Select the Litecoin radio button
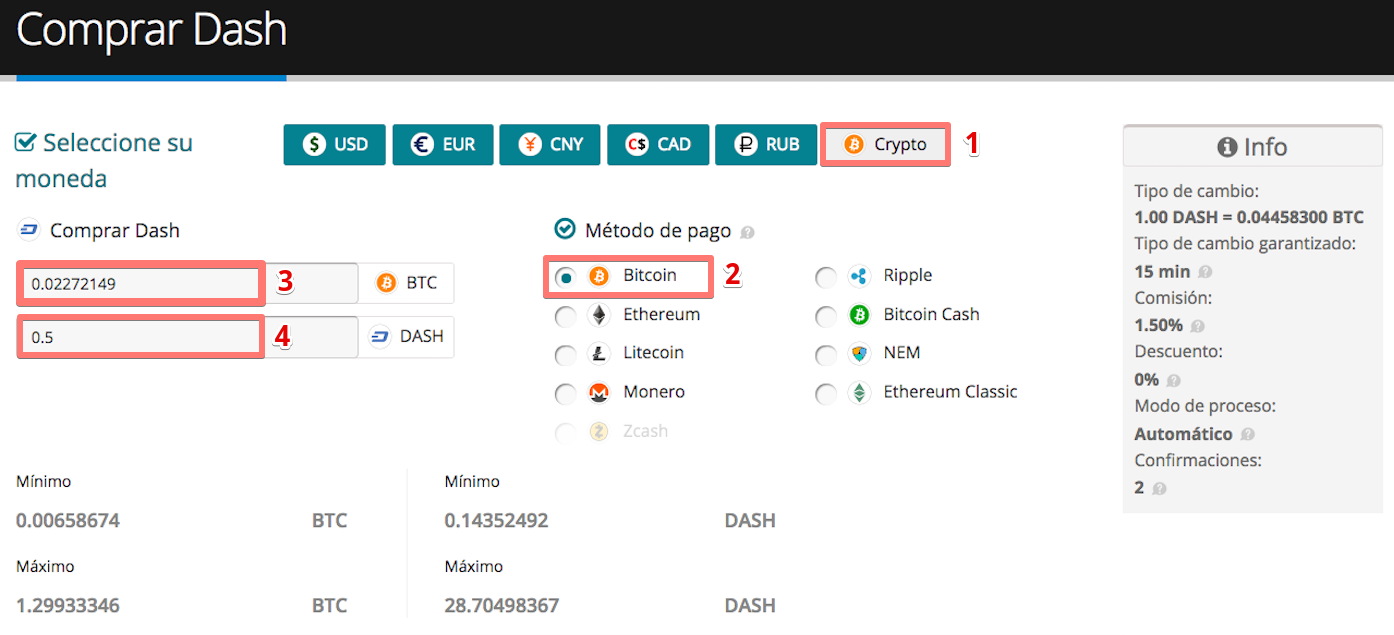1394x635 pixels. pos(566,355)
